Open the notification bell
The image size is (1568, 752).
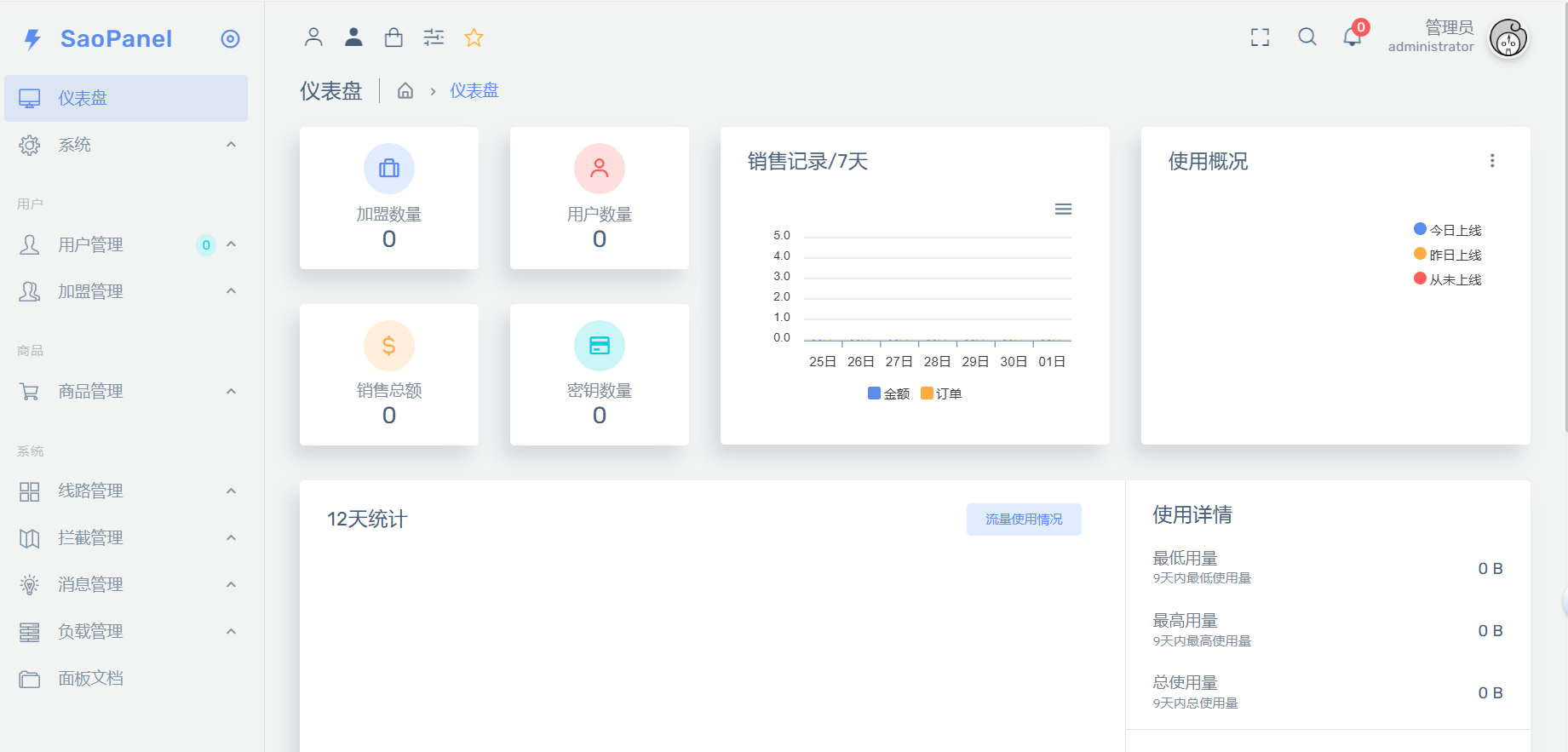click(1352, 37)
